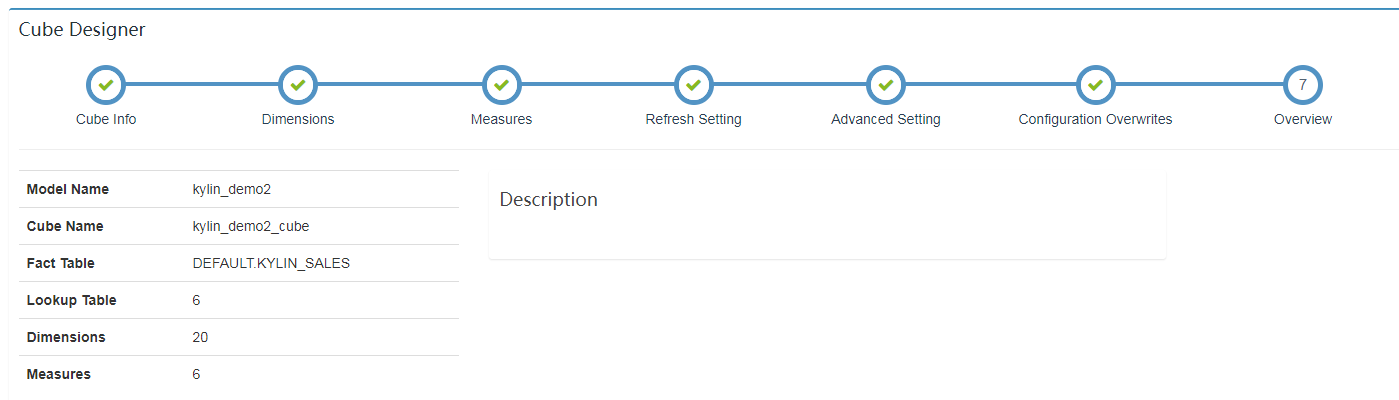Click the Lookup Table row
Image resolution: width=1399 pixels, height=400 pixels.
pos(239,300)
